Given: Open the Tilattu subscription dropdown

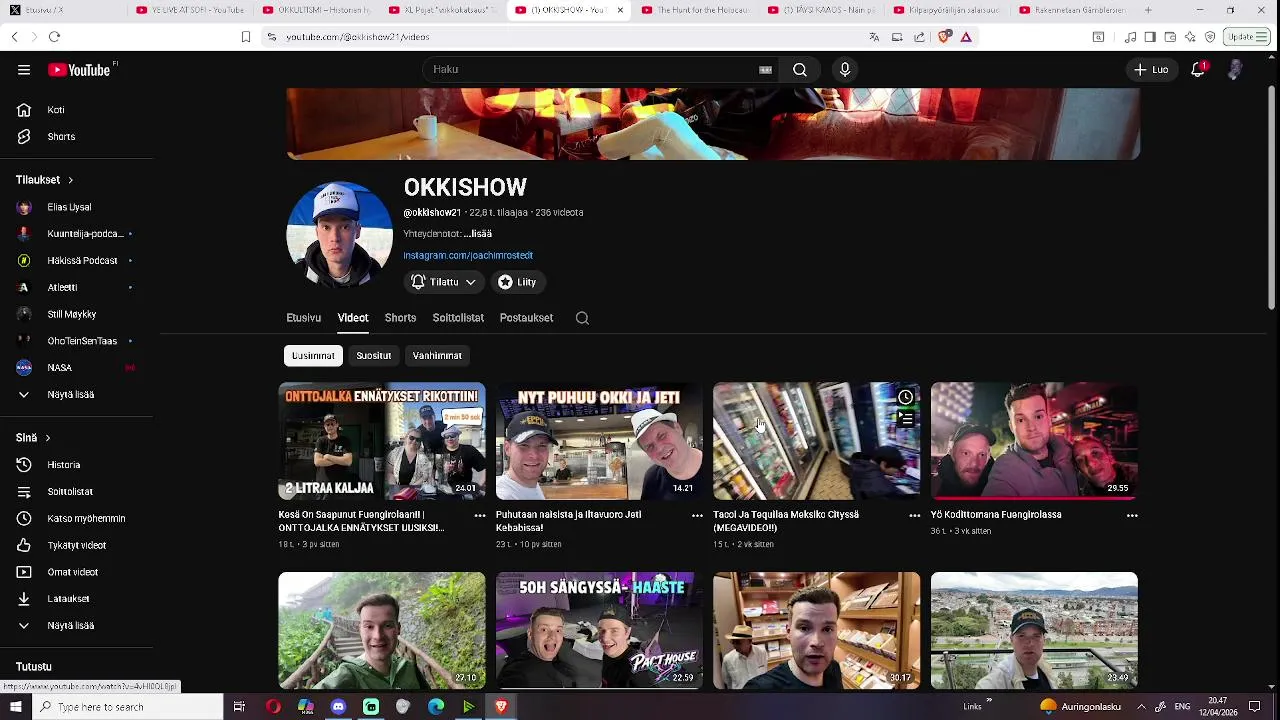Looking at the screenshot, I should point(443,283).
